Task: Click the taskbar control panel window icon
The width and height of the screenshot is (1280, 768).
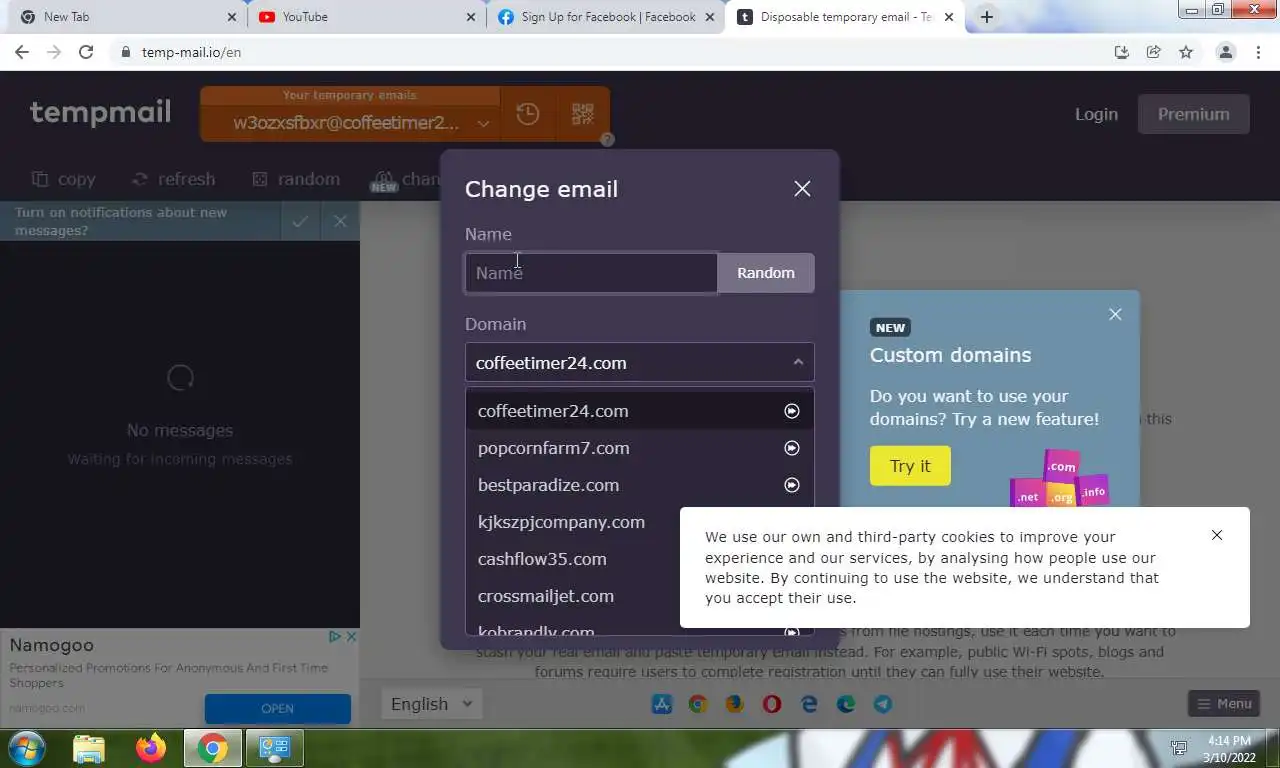Action: [274, 748]
